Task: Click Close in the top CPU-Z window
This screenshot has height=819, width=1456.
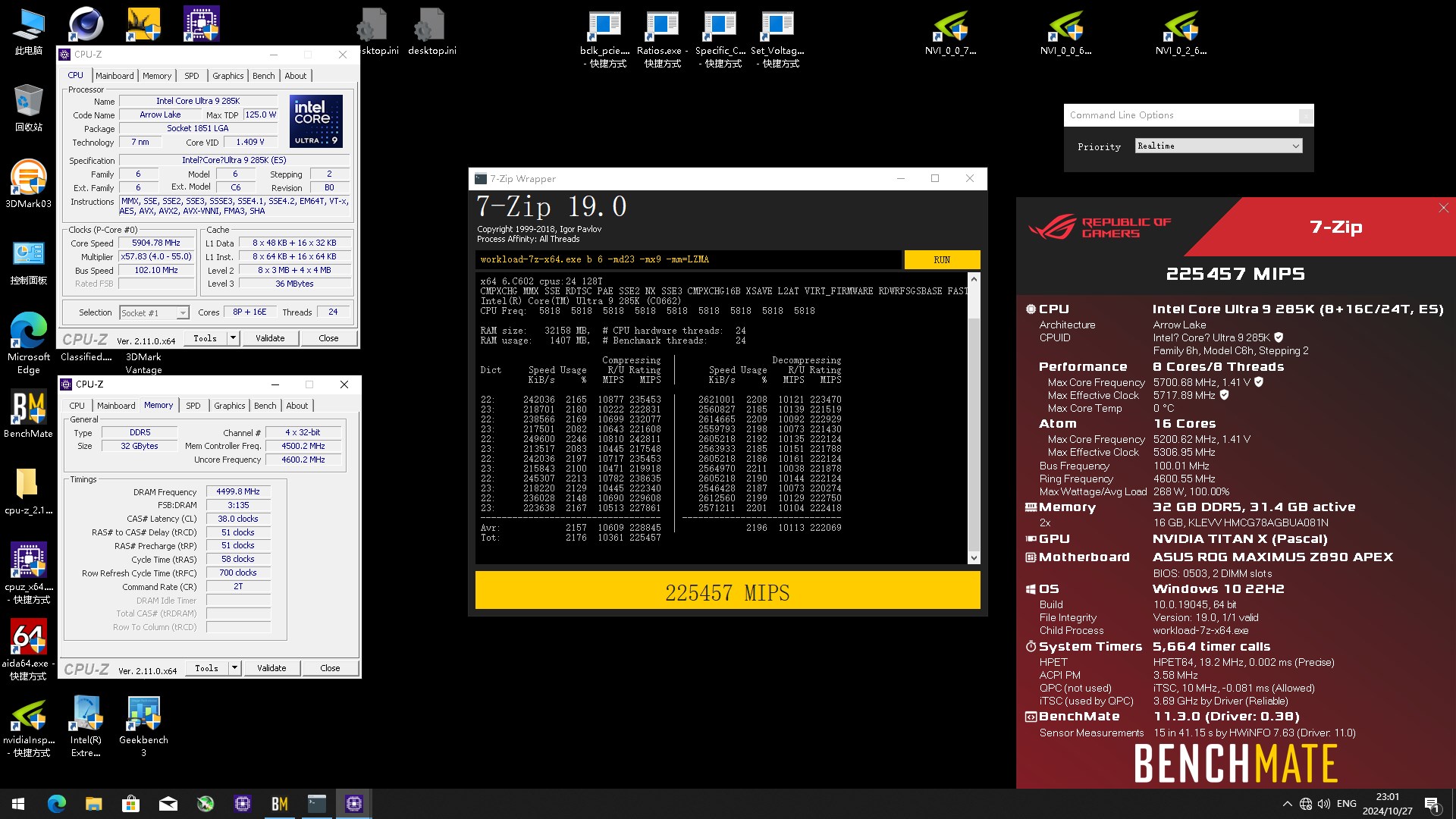Action: [328, 338]
